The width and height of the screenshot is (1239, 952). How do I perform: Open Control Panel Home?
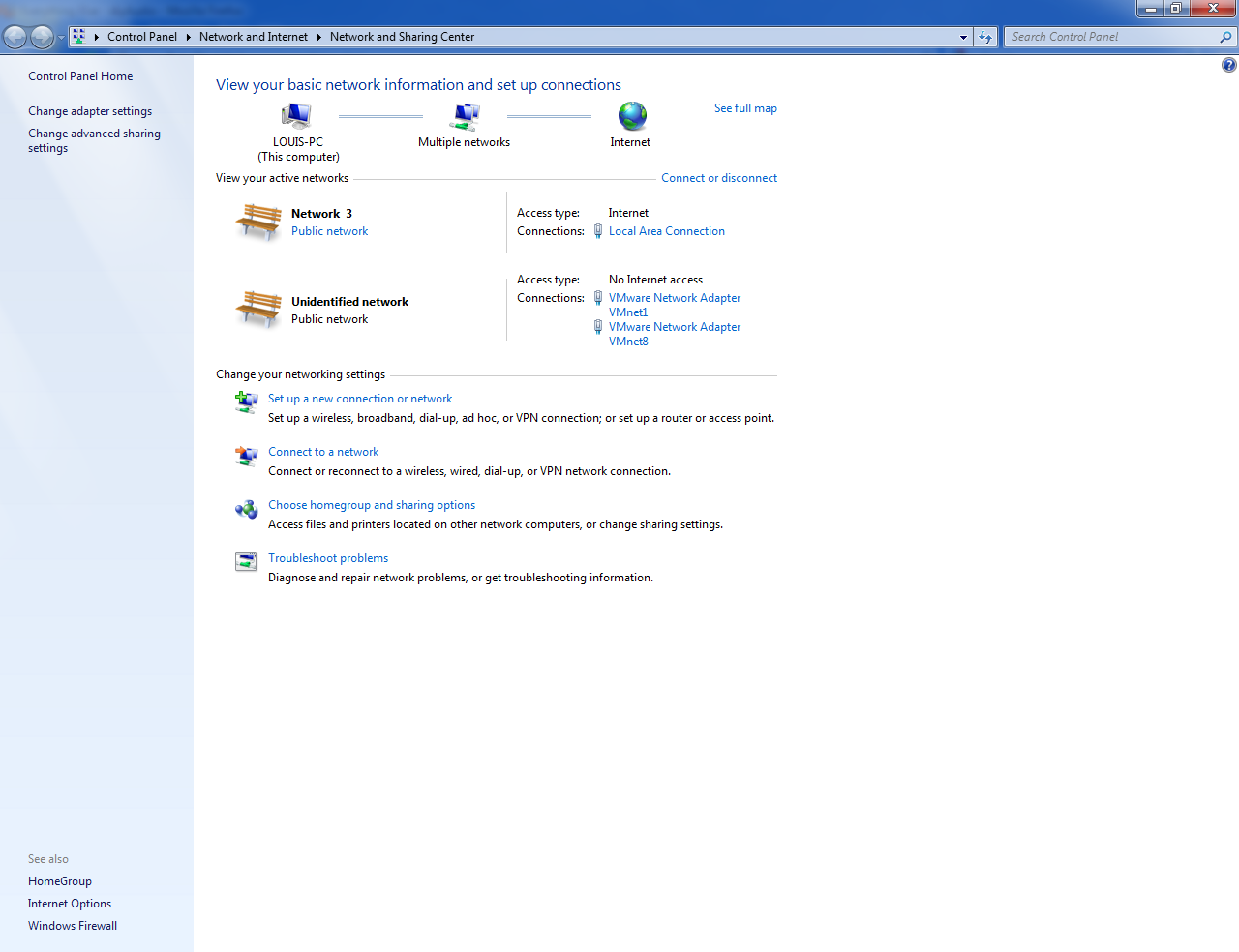(x=80, y=76)
